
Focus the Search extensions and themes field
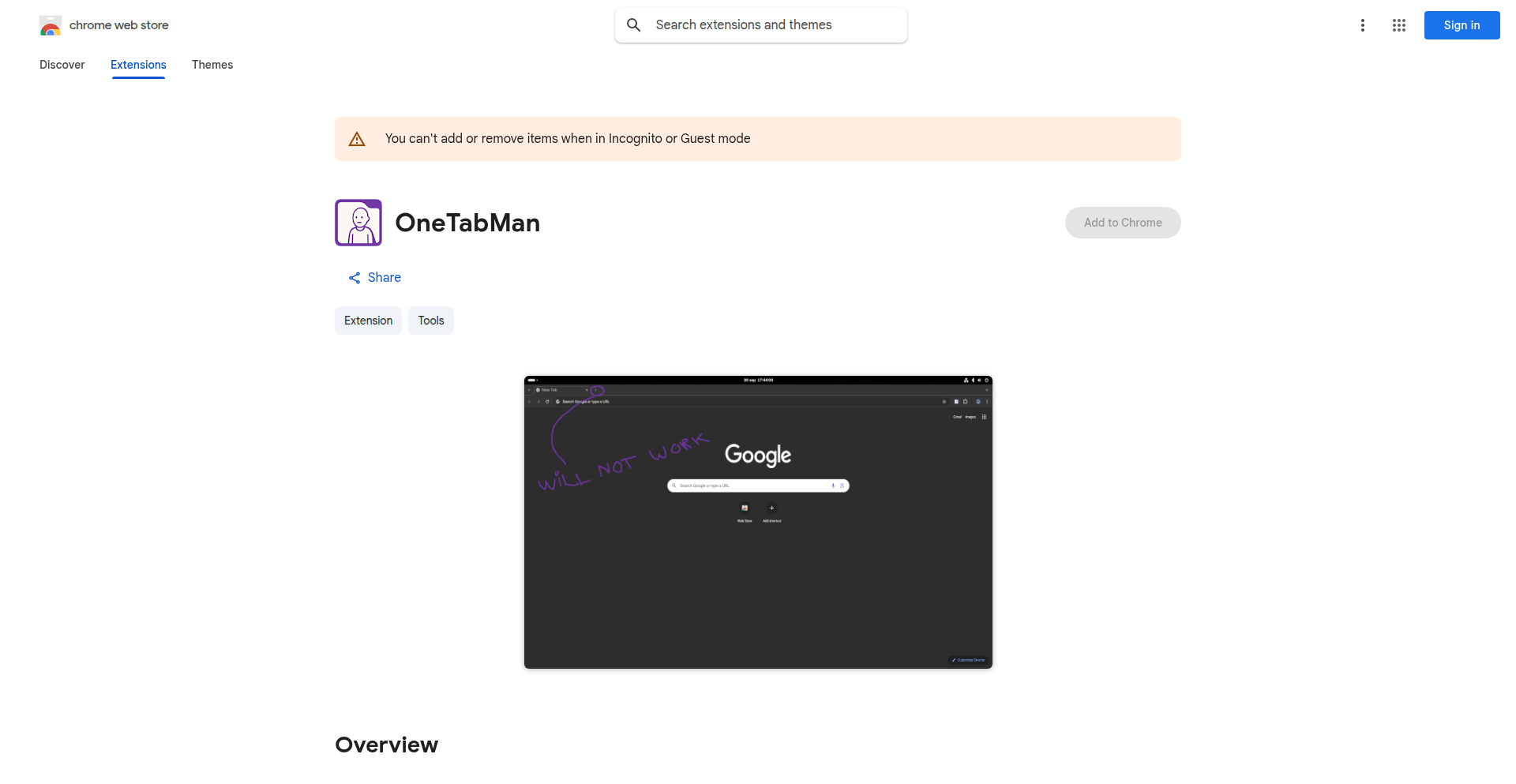coord(761,25)
